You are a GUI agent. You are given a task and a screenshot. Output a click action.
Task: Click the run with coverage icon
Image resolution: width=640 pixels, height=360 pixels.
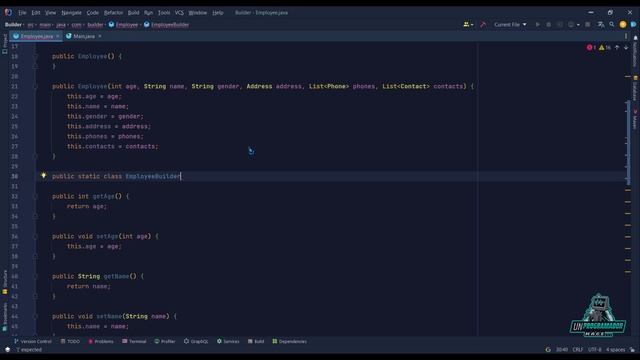click(560, 24)
